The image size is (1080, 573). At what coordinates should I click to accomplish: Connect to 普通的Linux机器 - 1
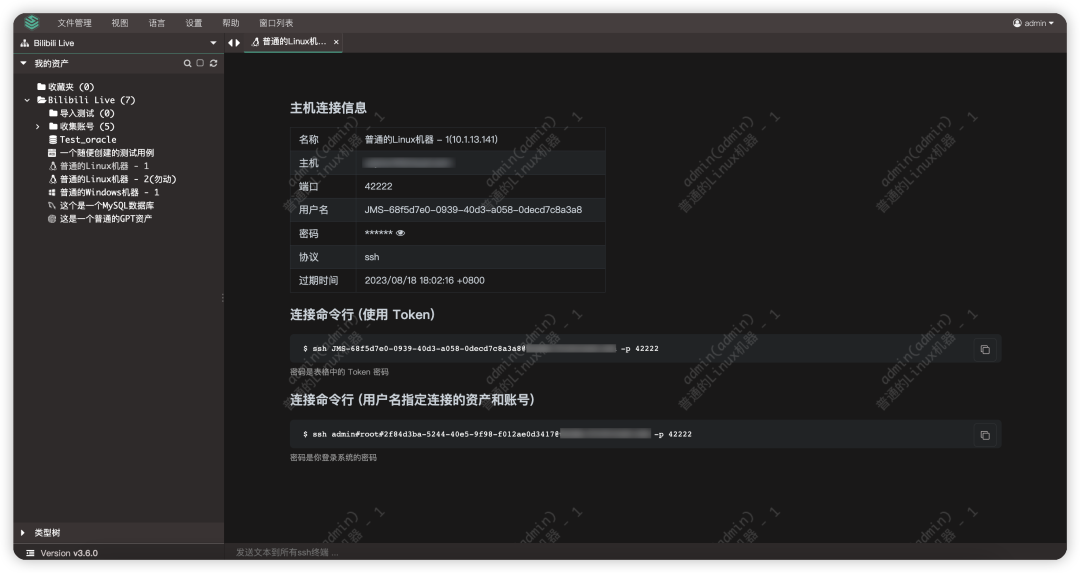click(104, 166)
